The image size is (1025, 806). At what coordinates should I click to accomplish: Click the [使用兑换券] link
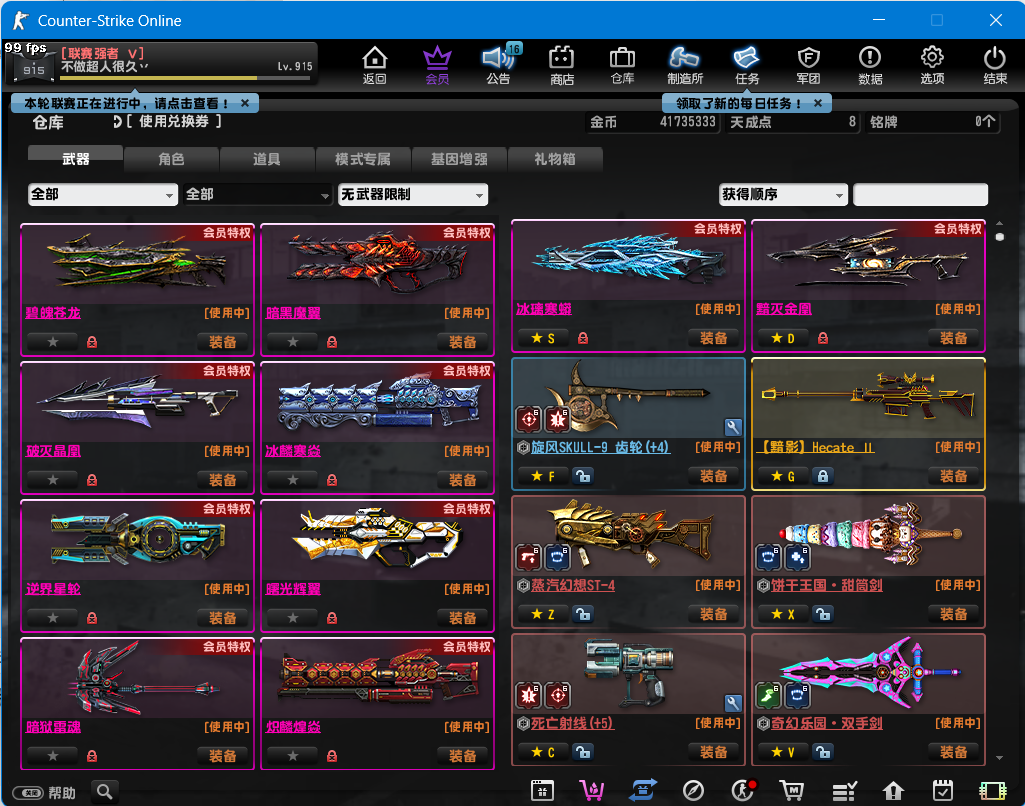coord(173,122)
